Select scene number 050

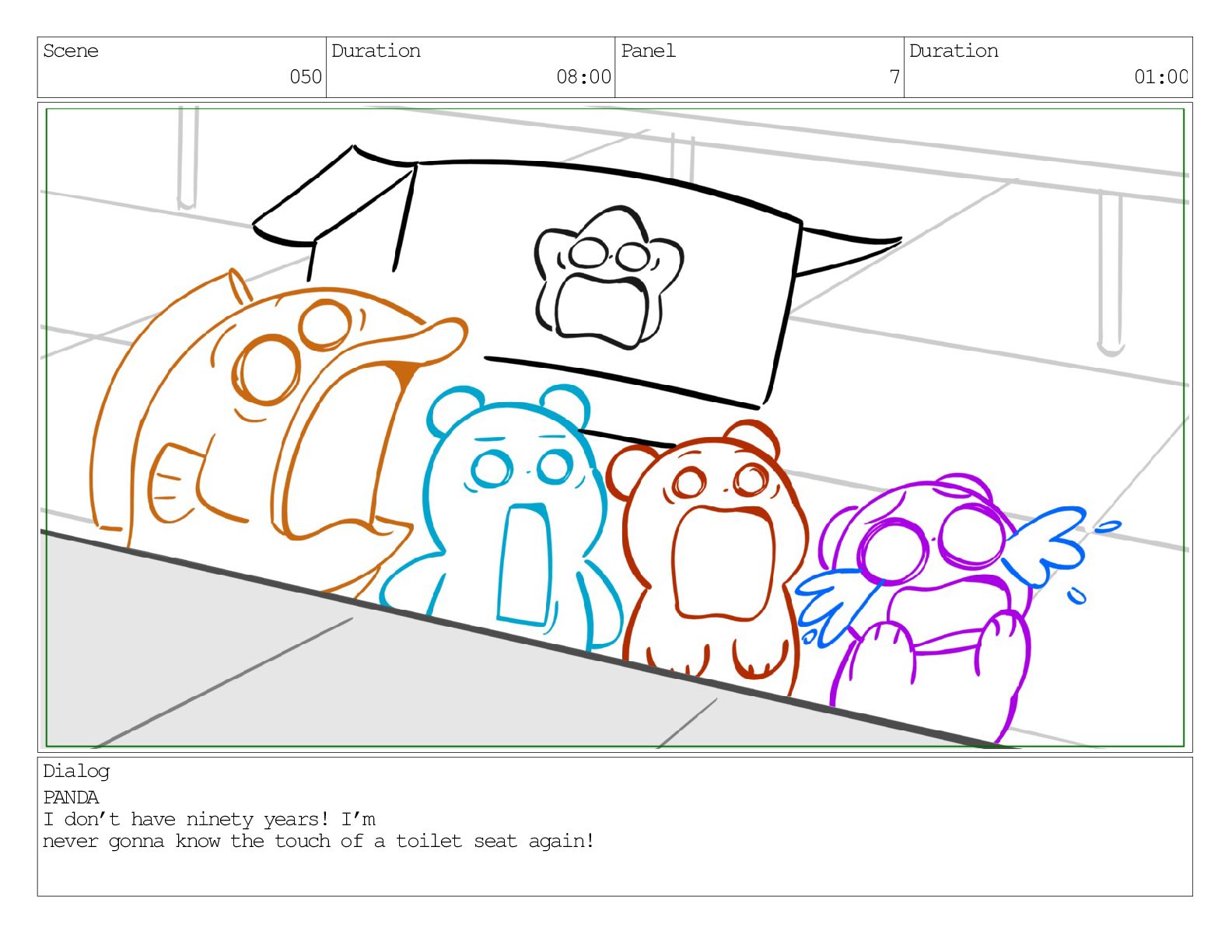pyautogui.click(x=306, y=77)
